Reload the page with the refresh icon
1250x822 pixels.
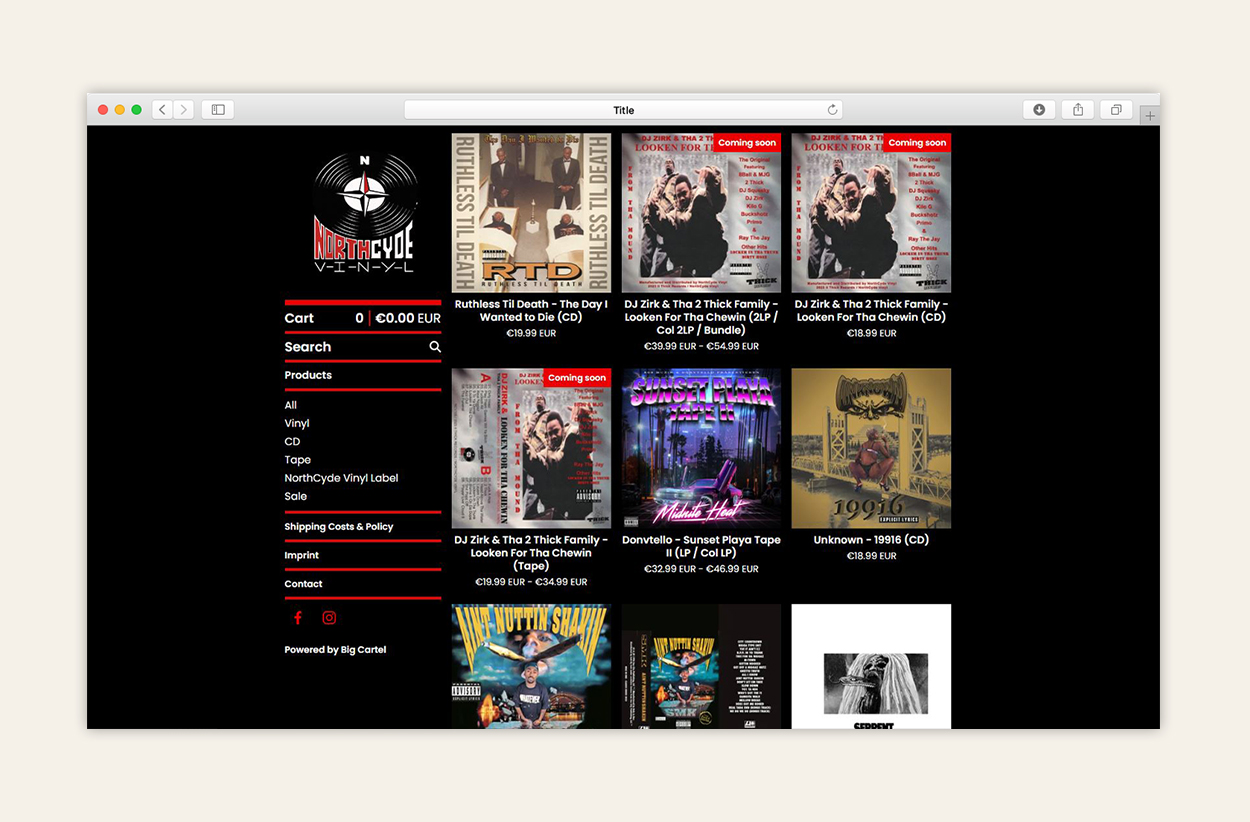832,110
